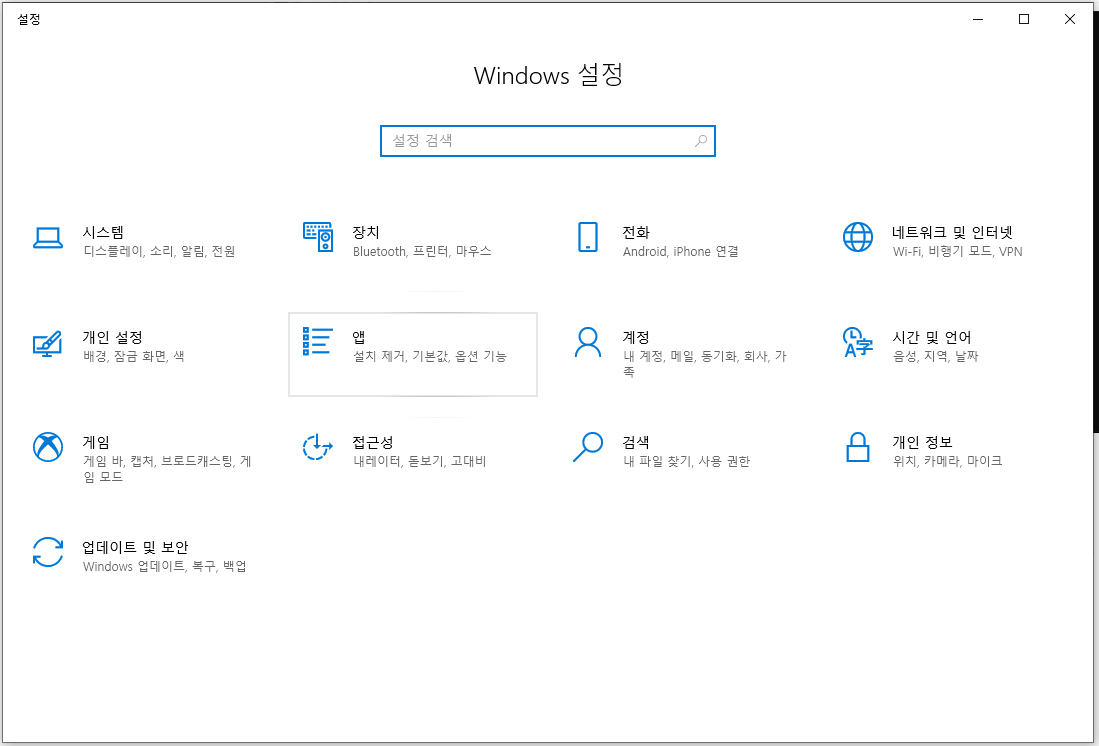
Task: Click the magnifier inside the search box
Action: click(701, 141)
